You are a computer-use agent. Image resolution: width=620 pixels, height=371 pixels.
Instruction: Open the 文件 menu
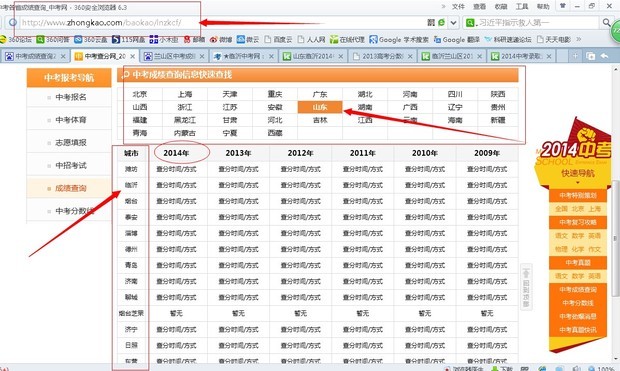pos(458,6)
